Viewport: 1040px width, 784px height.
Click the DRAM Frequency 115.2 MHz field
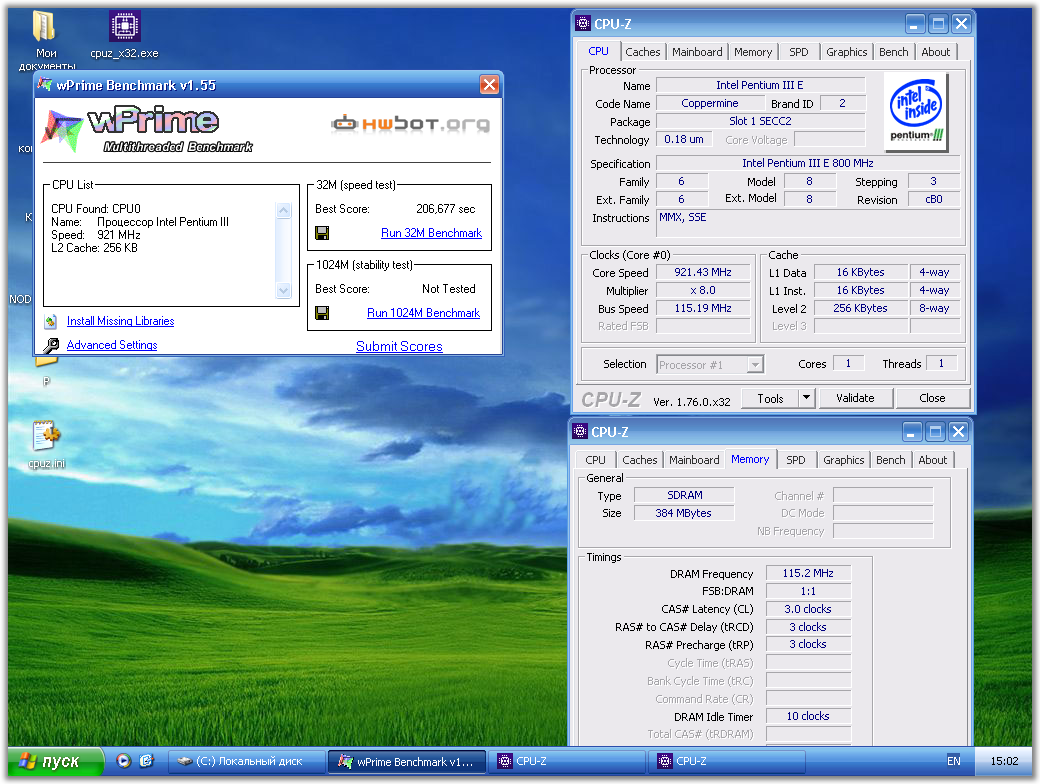[808, 573]
